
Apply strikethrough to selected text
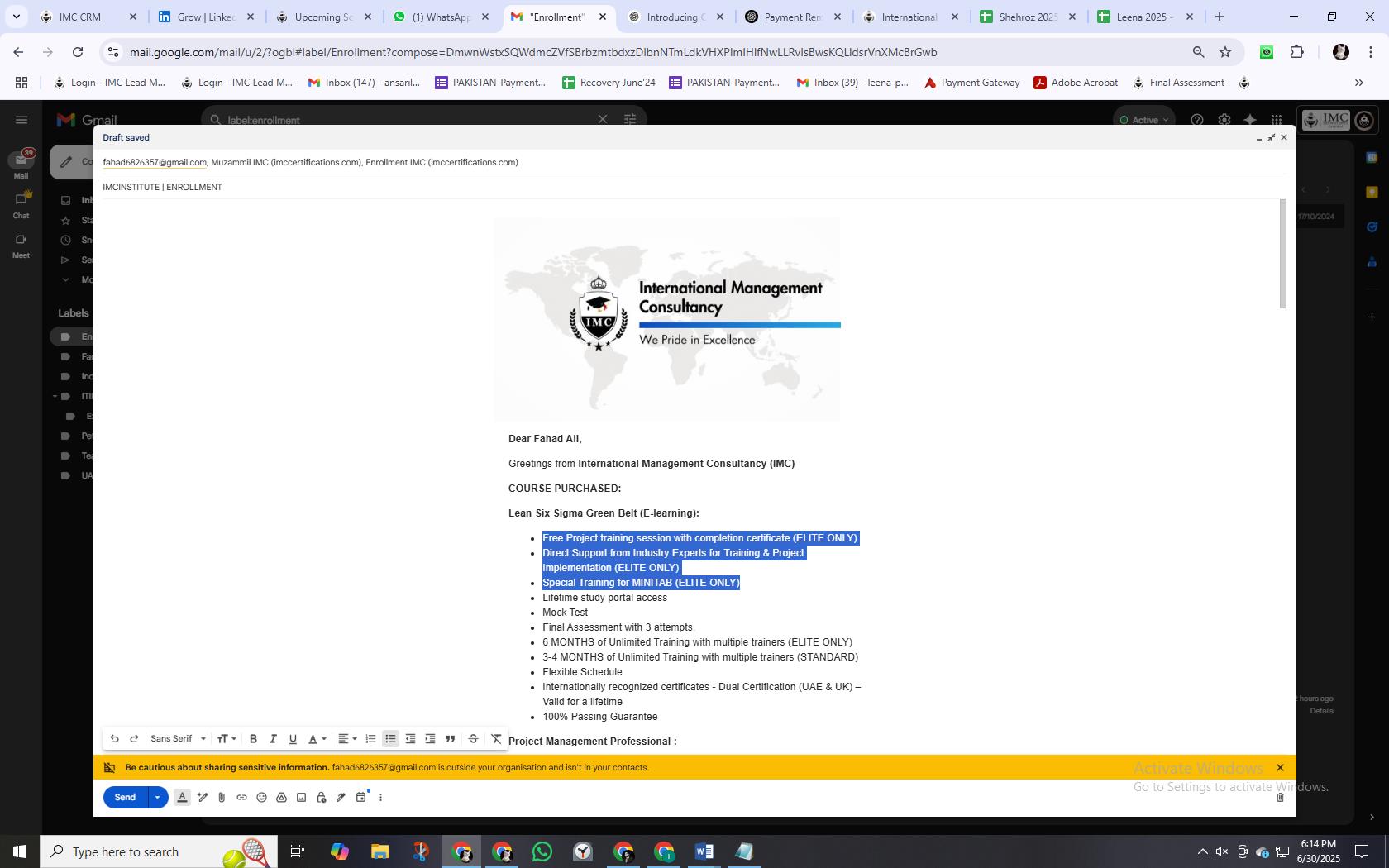click(x=473, y=739)
